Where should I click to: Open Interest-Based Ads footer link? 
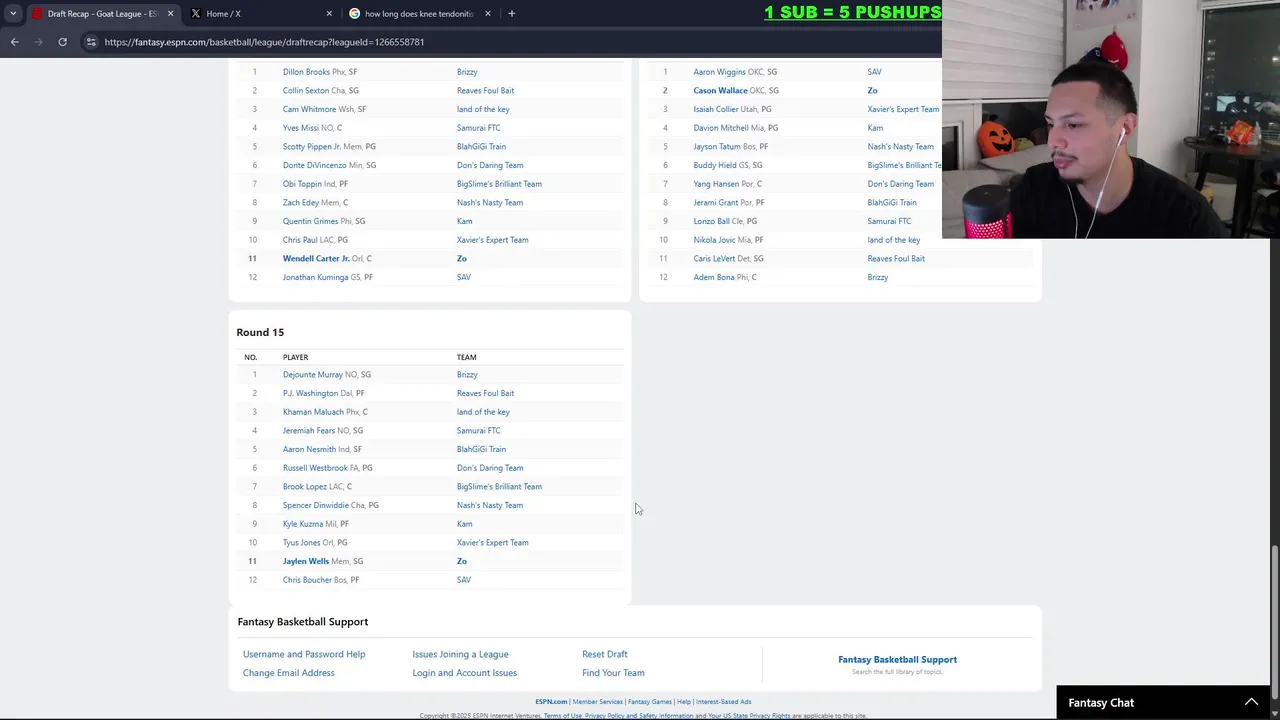pyautogui.click(x=723, y=702)
